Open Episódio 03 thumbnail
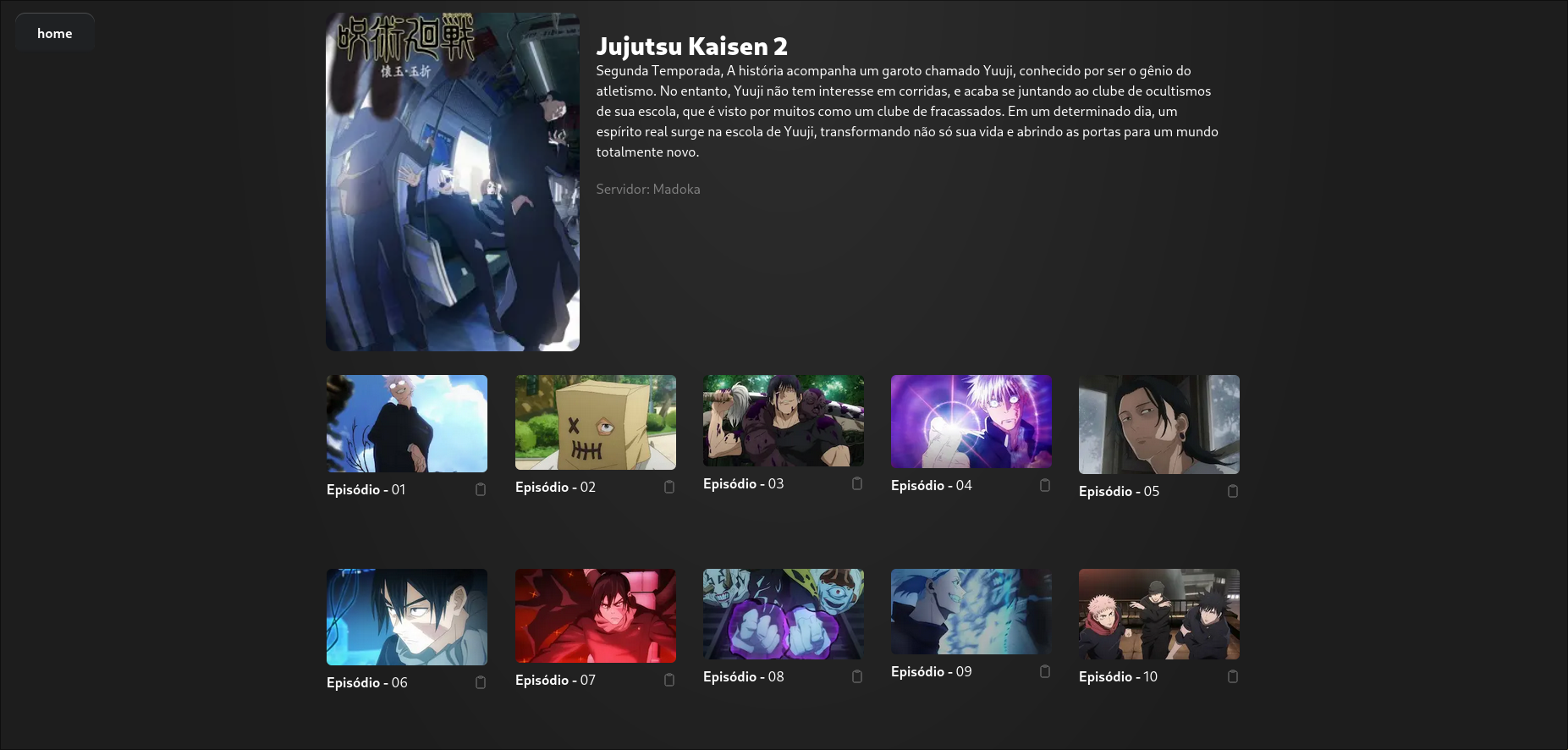Viewport: 1568px width, 750px height. [x=784, y=421]
